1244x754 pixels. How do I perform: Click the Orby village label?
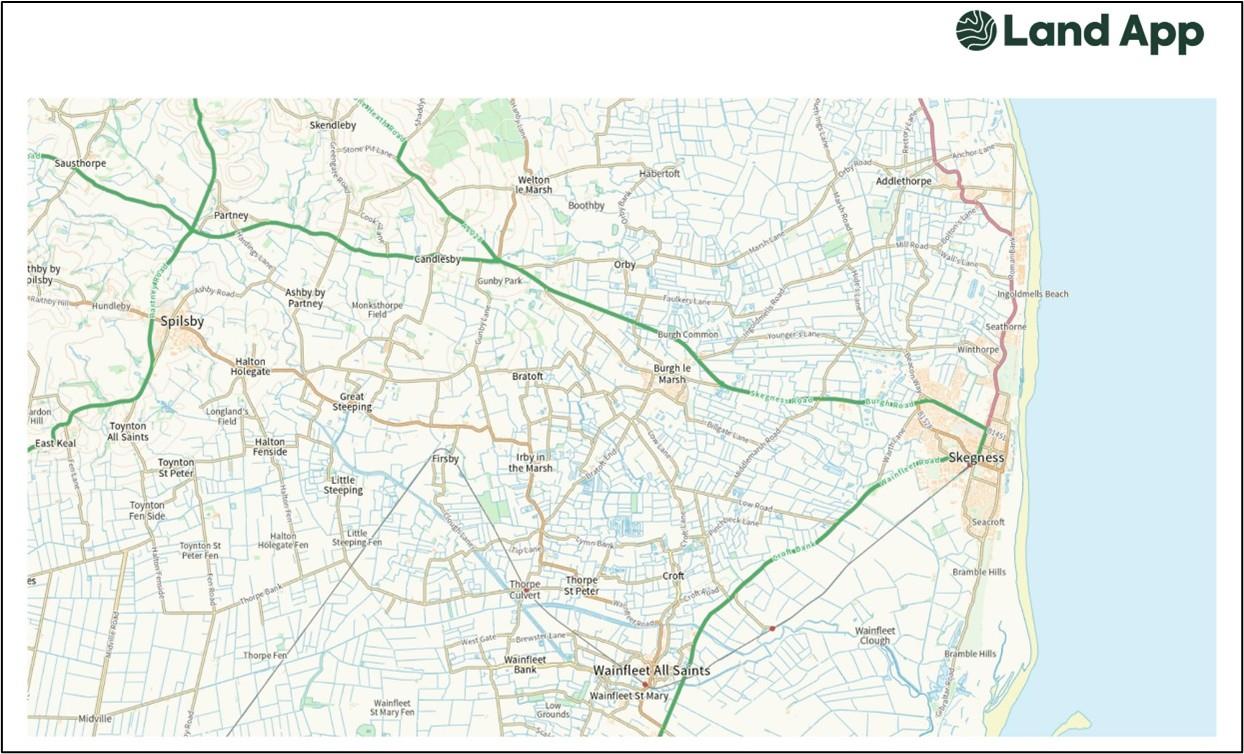coord(624,265)
